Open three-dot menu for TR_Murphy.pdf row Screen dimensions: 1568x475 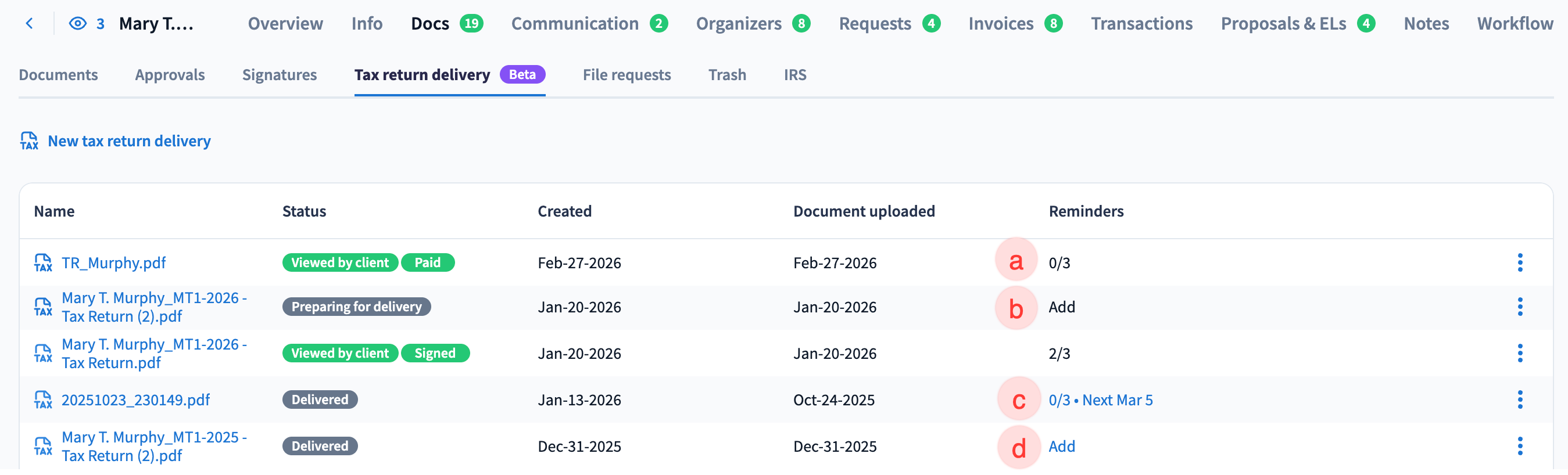tap(1519, 262)
